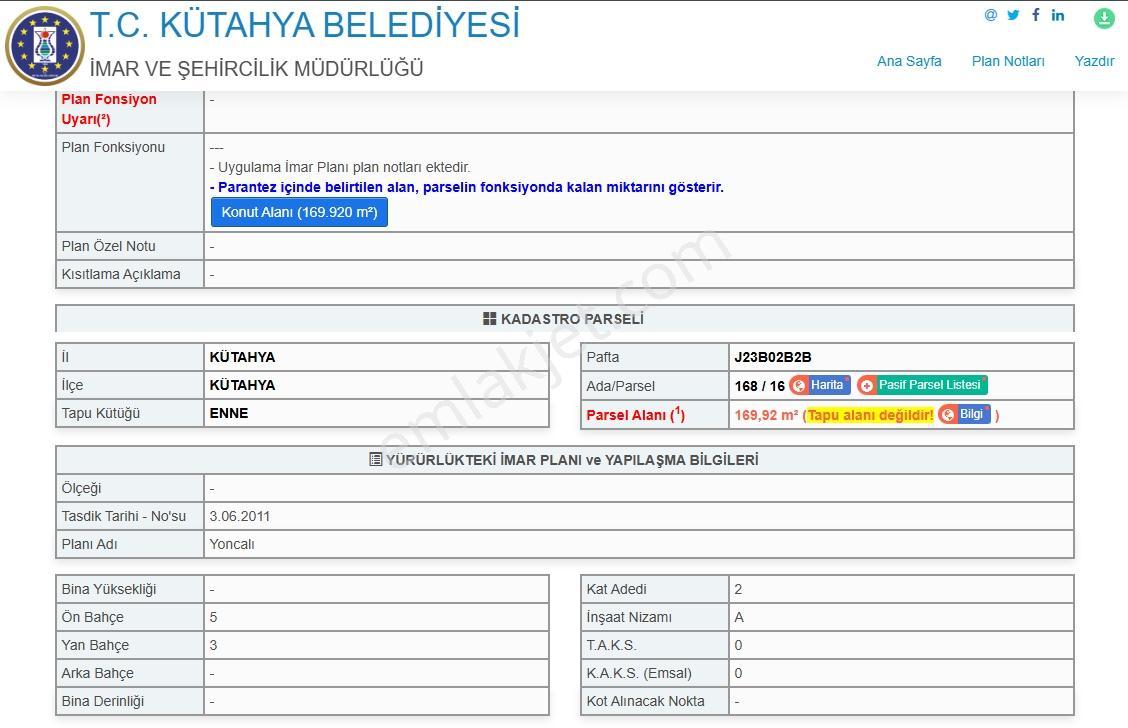This screenshot has height=728, width=1128.
Task: Click the Bina Yüksekliği label
Action: click(x=109, y=589)
